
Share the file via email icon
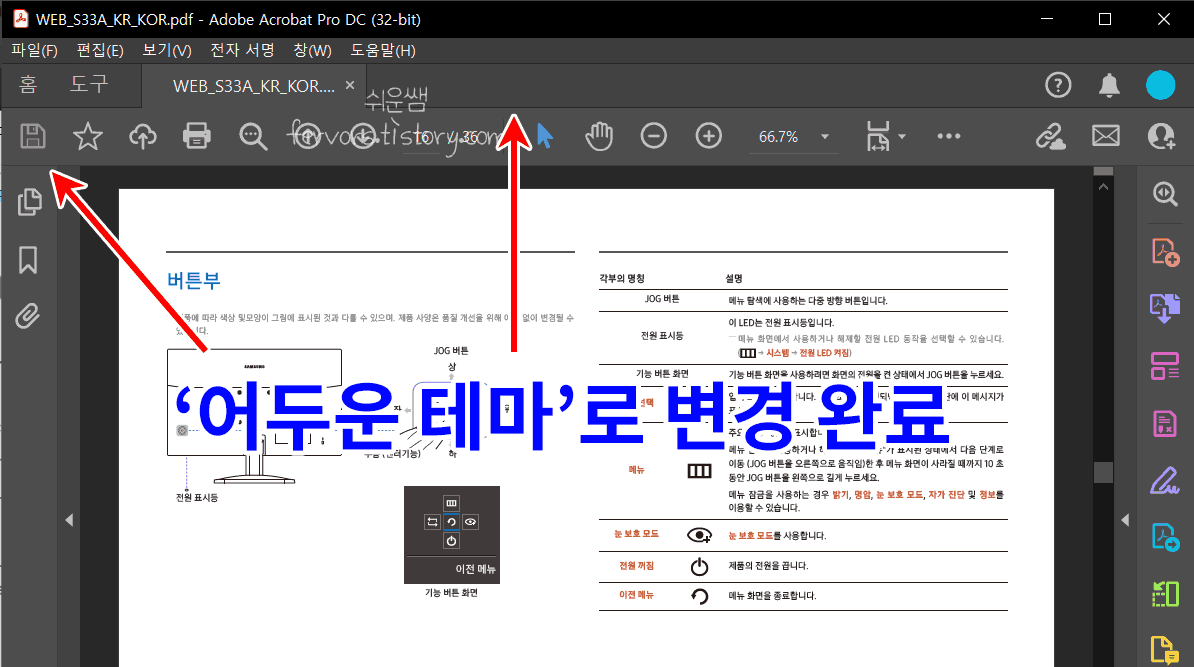[x=1105, y=136]
